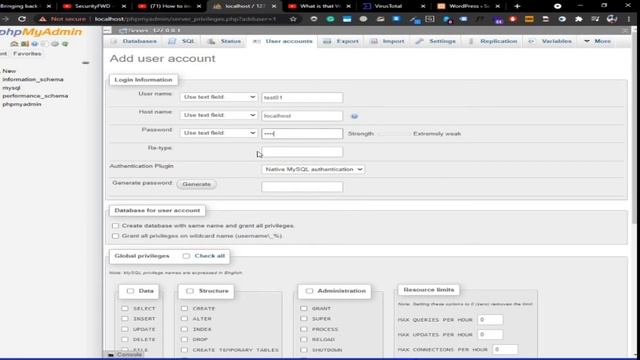Open the Password 'Use text field' dropdown
The image size is (640, 360).
coord(219,133)
